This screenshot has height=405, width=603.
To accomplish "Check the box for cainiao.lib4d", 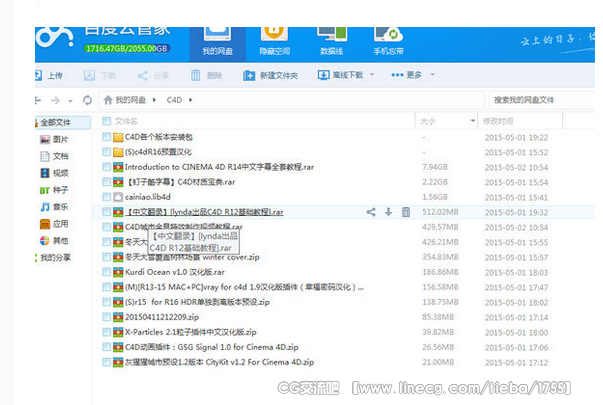I will (107, 197).
